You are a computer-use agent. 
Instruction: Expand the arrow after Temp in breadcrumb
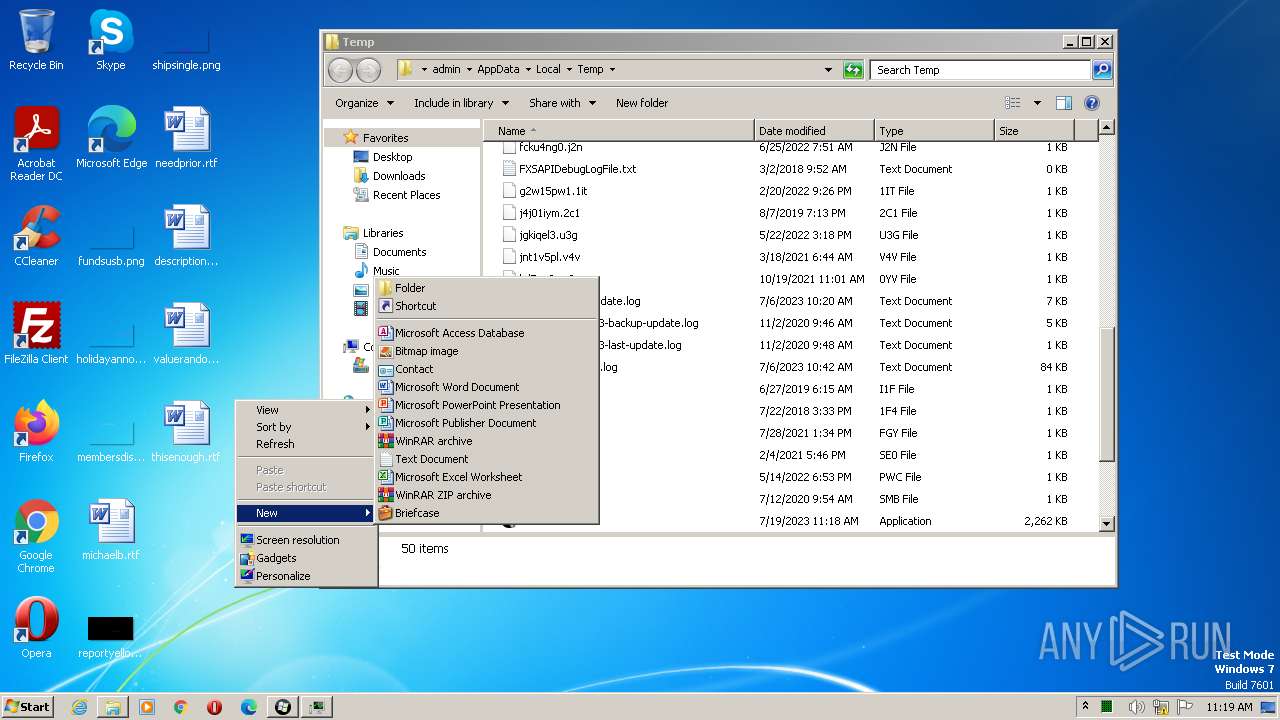(x=612, y=70)
